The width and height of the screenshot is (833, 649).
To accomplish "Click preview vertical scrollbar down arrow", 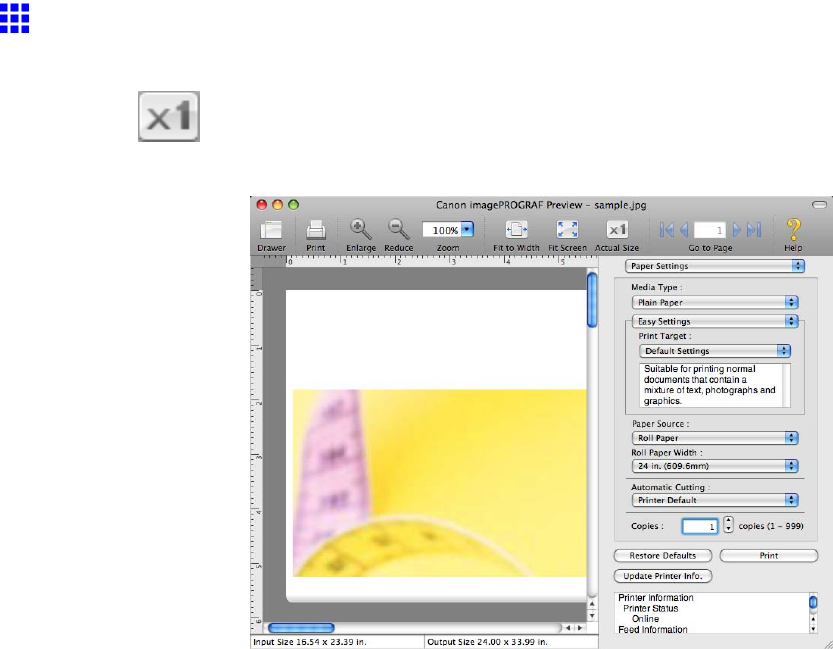I will 592,616.
